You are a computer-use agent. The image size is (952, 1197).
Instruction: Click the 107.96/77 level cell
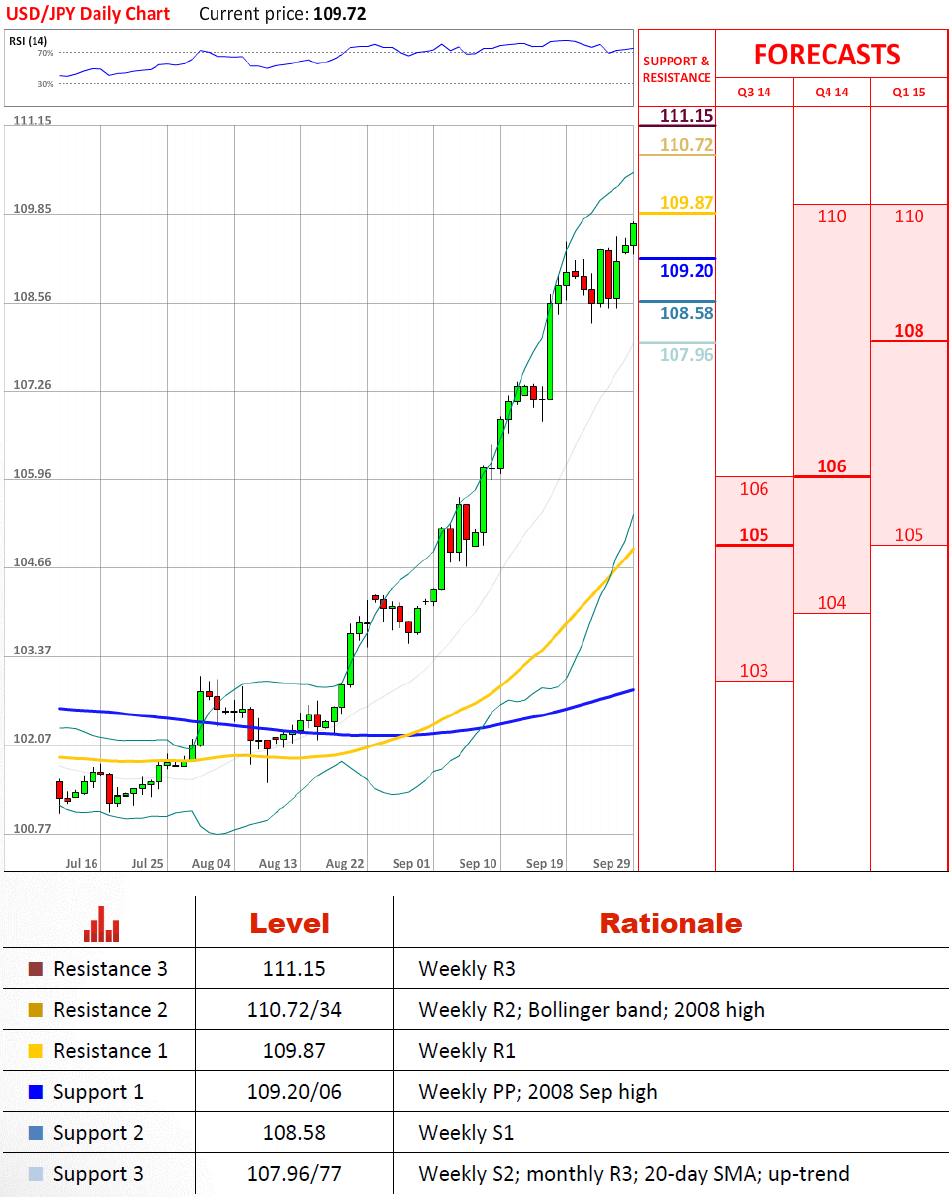[294, 1174]
